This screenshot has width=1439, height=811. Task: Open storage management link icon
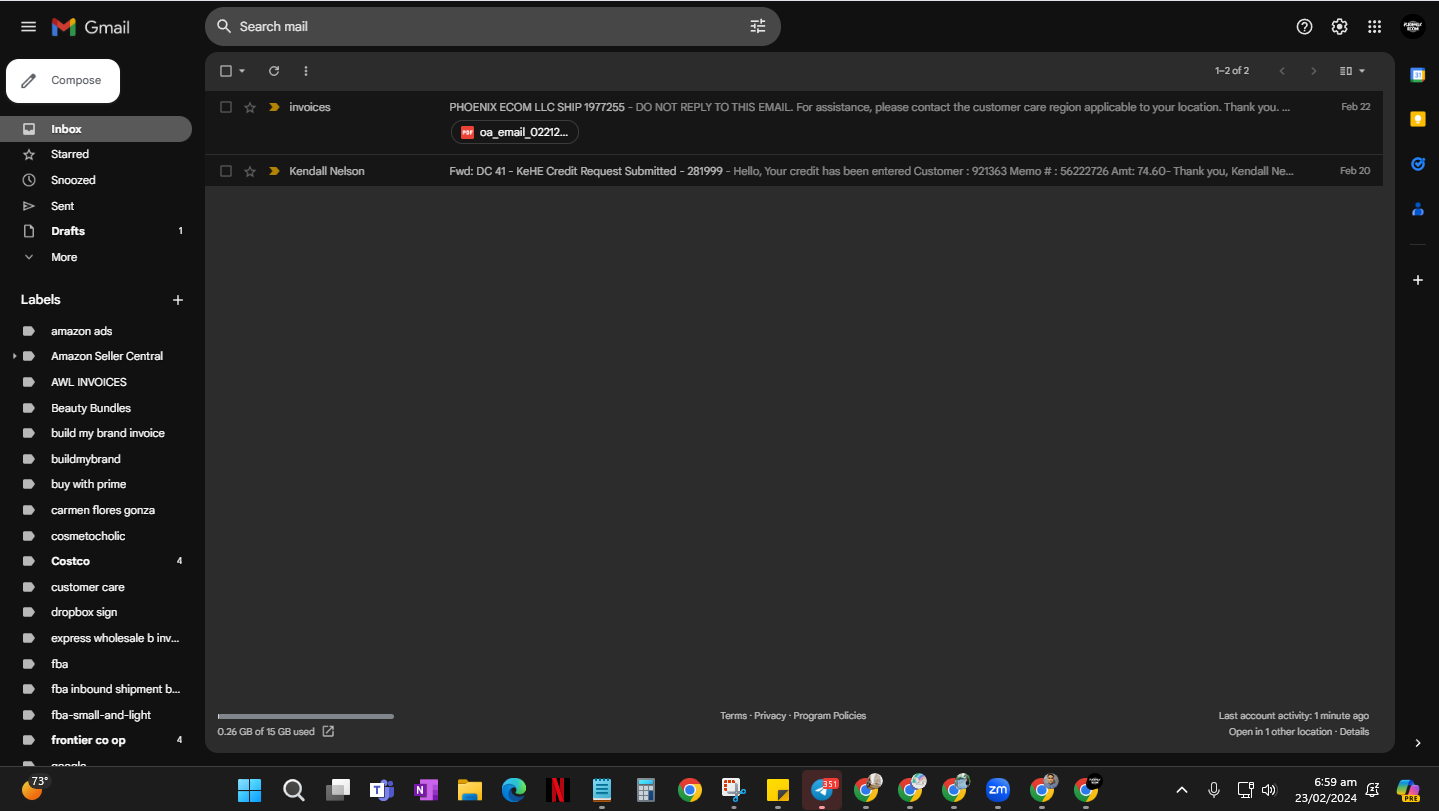click(x=328, y=732)
